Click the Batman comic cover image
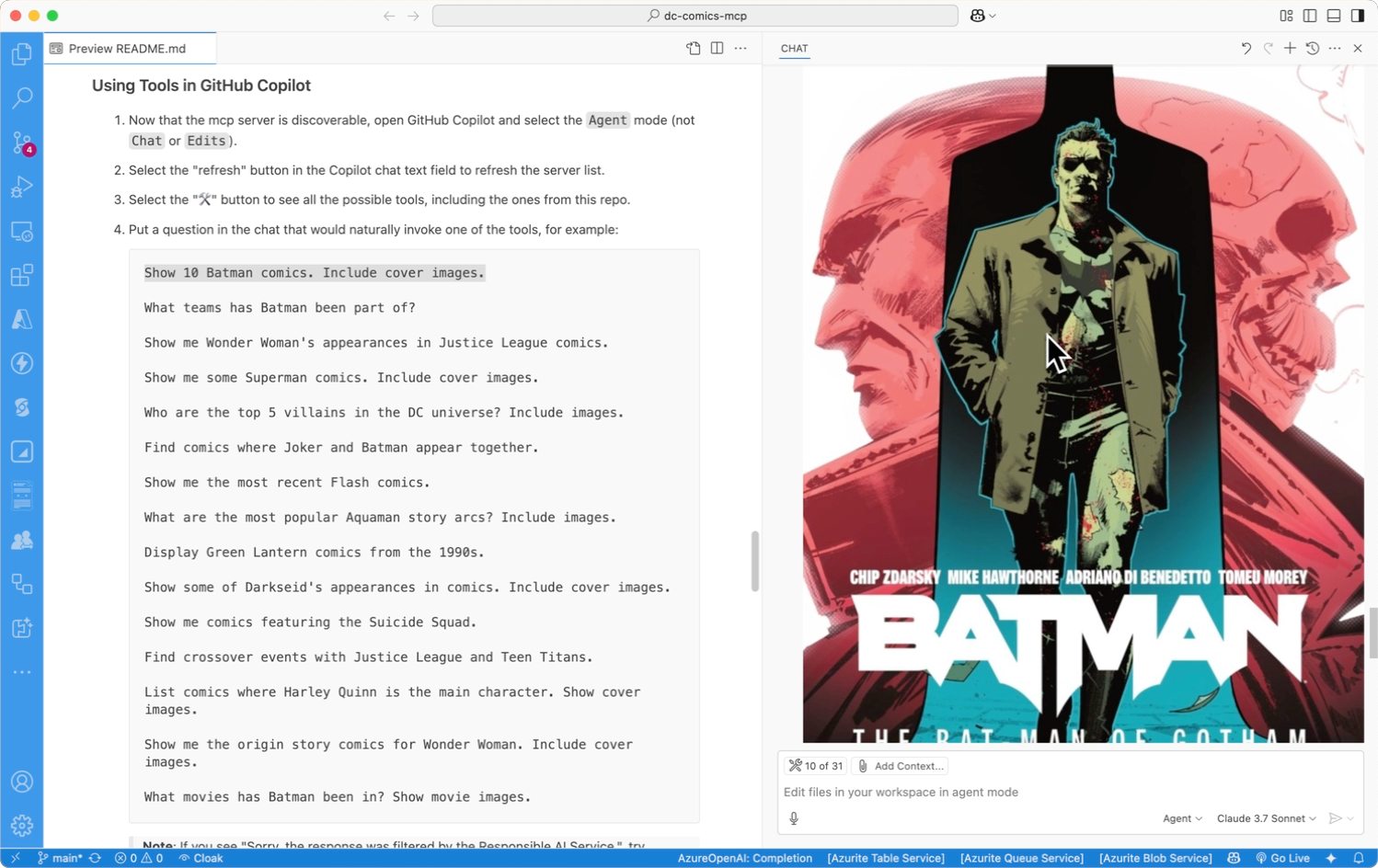Screen dimensions: 1378x868 click(x=1083, y=403)
